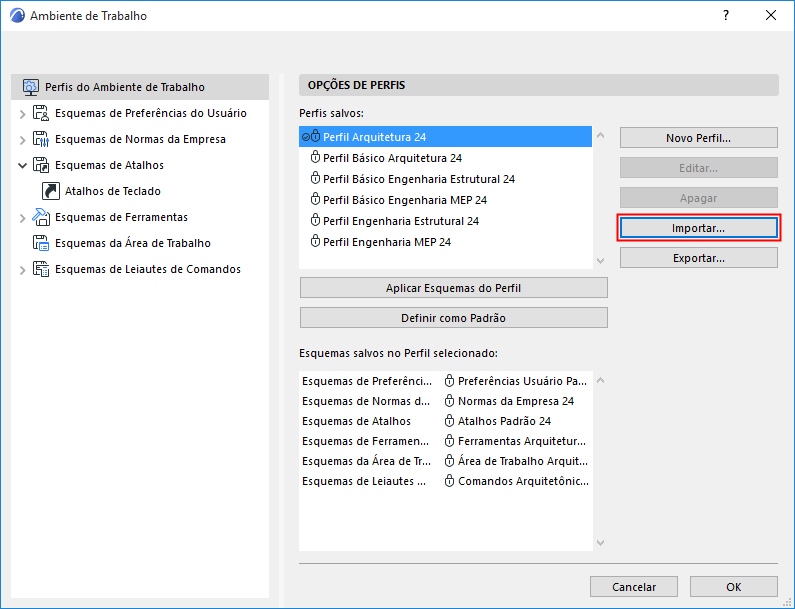Expand Esquemas de Leiautes de Comandos
This screenshot has height=609, width=795.
[x=22, y=270]
